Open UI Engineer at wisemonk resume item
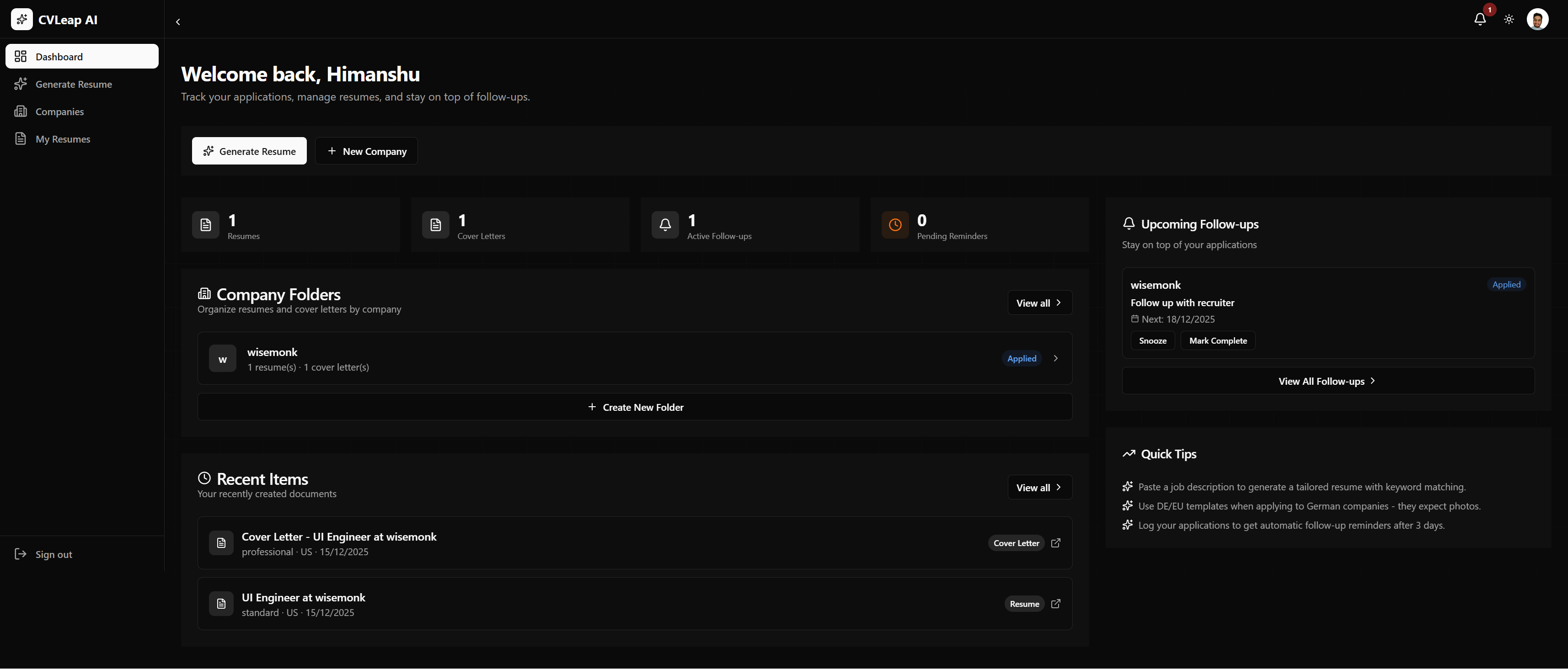Viewport: 1568px width, 669px height. click(x=635, y=604)
